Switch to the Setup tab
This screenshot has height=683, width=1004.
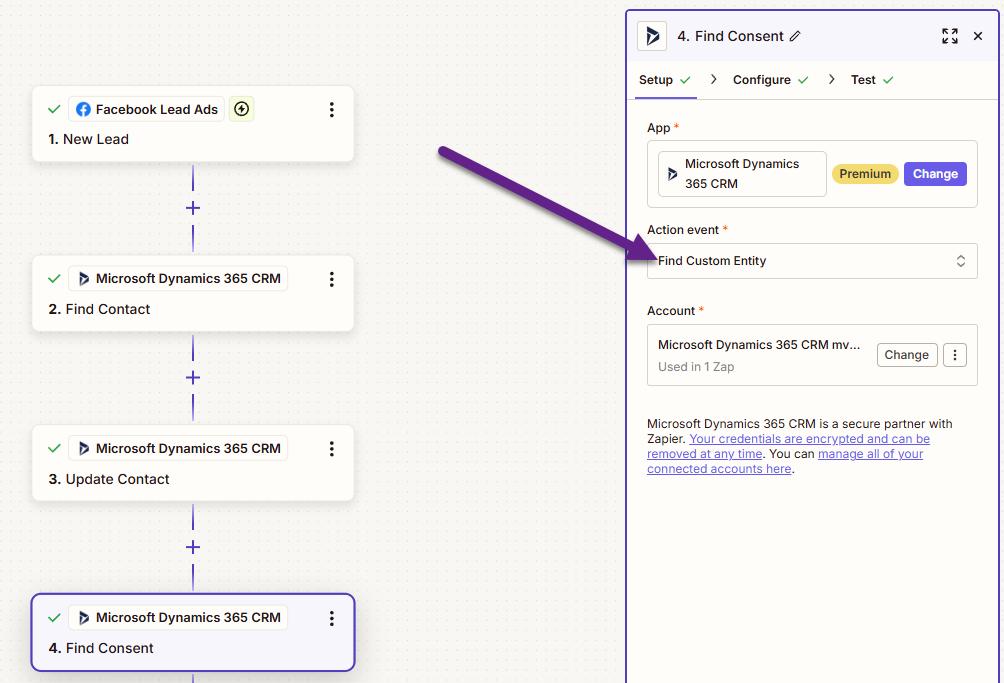[x=656, y=80]
